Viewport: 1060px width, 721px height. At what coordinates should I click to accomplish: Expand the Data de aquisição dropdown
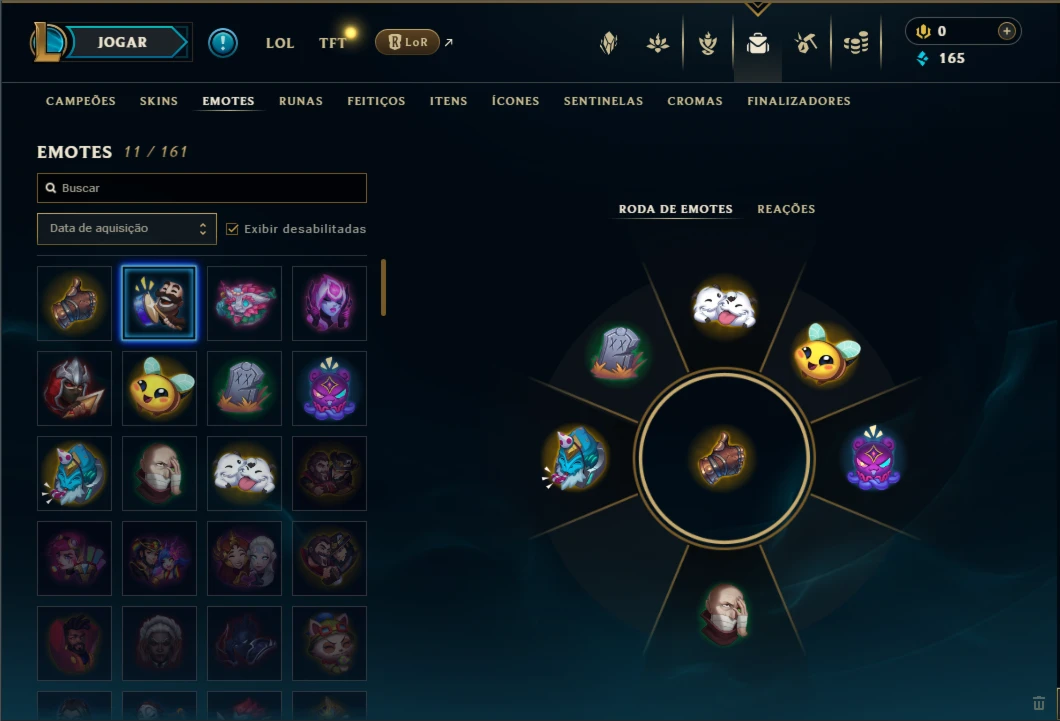coord(126,228)
